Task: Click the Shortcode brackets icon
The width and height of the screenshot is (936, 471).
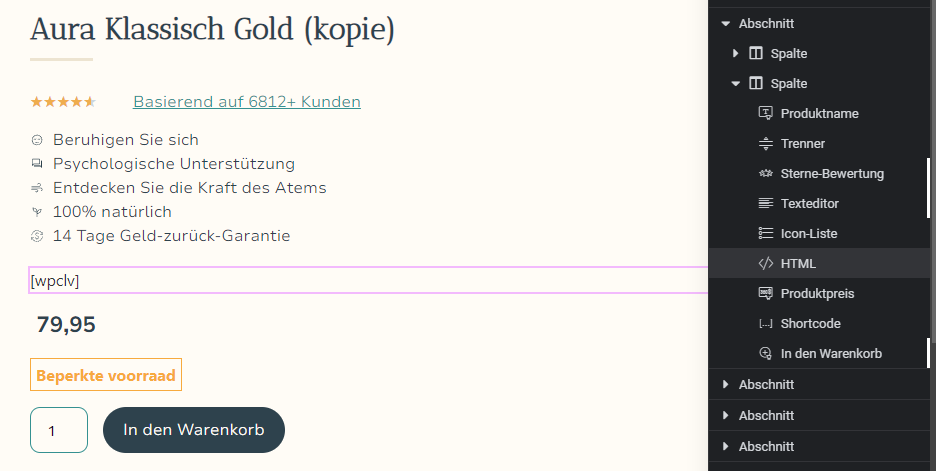Action: point(766,323)
